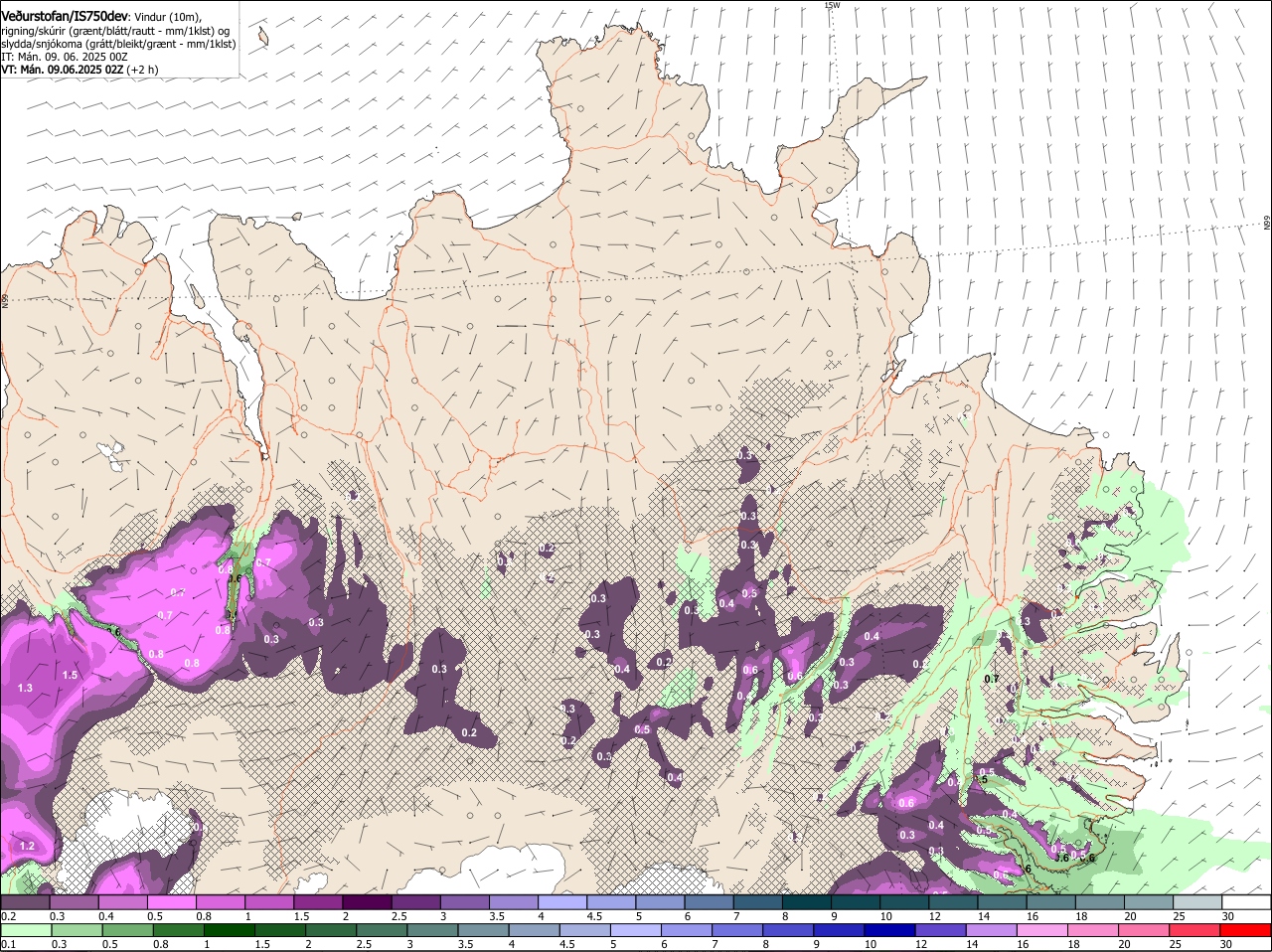Pick upper legend swatch between 4 and 4.5
The image size is (1272, 952).
point(562,902)
